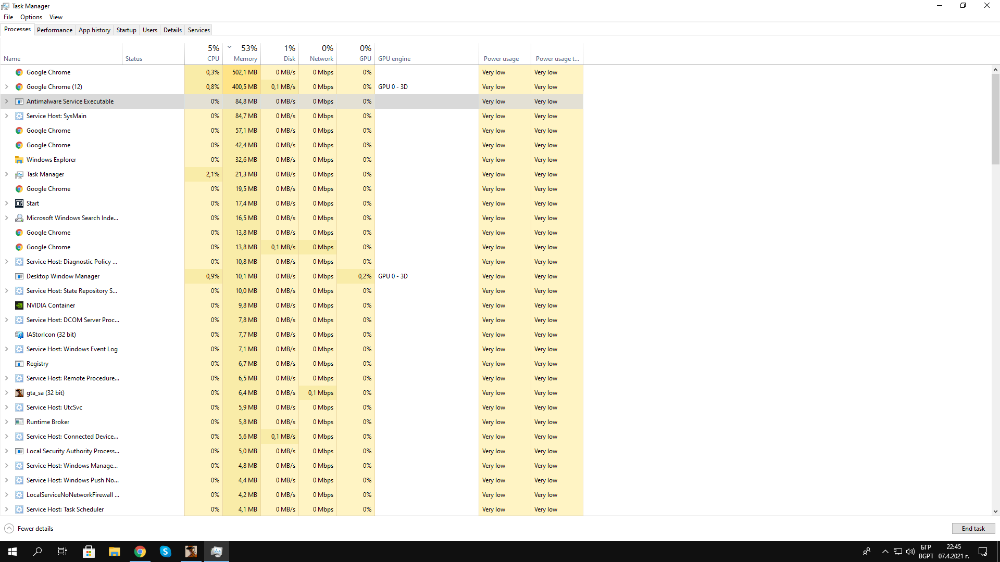Click the input language indicator in the tray

click(x=926, y=552)
